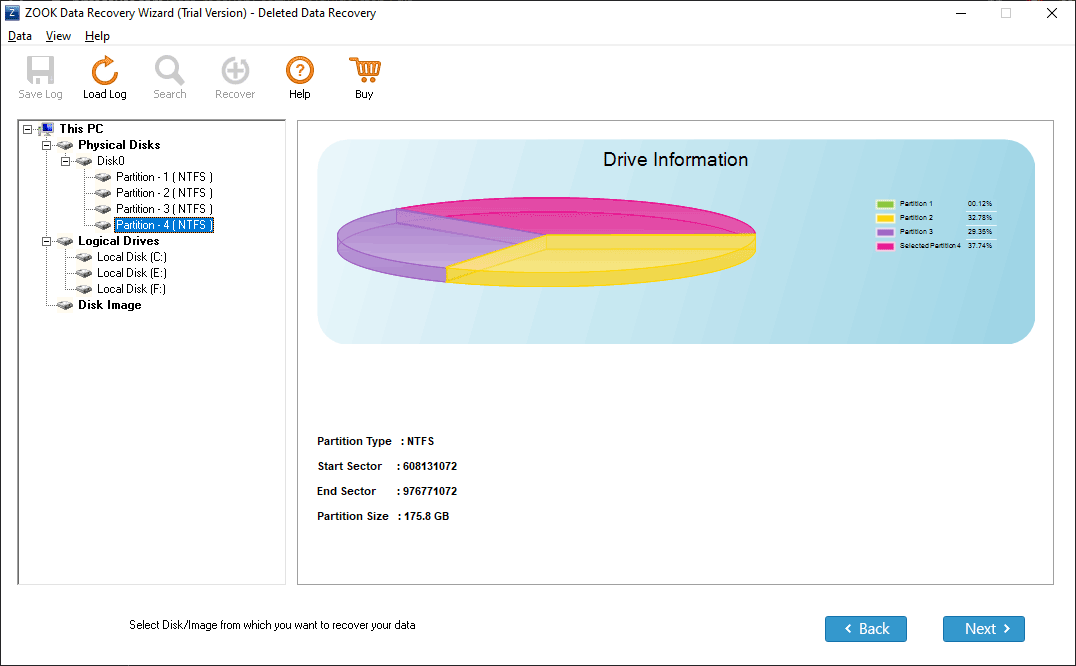Click the This PC computer icon
The image size is (1076, 666).
[47, 129]
